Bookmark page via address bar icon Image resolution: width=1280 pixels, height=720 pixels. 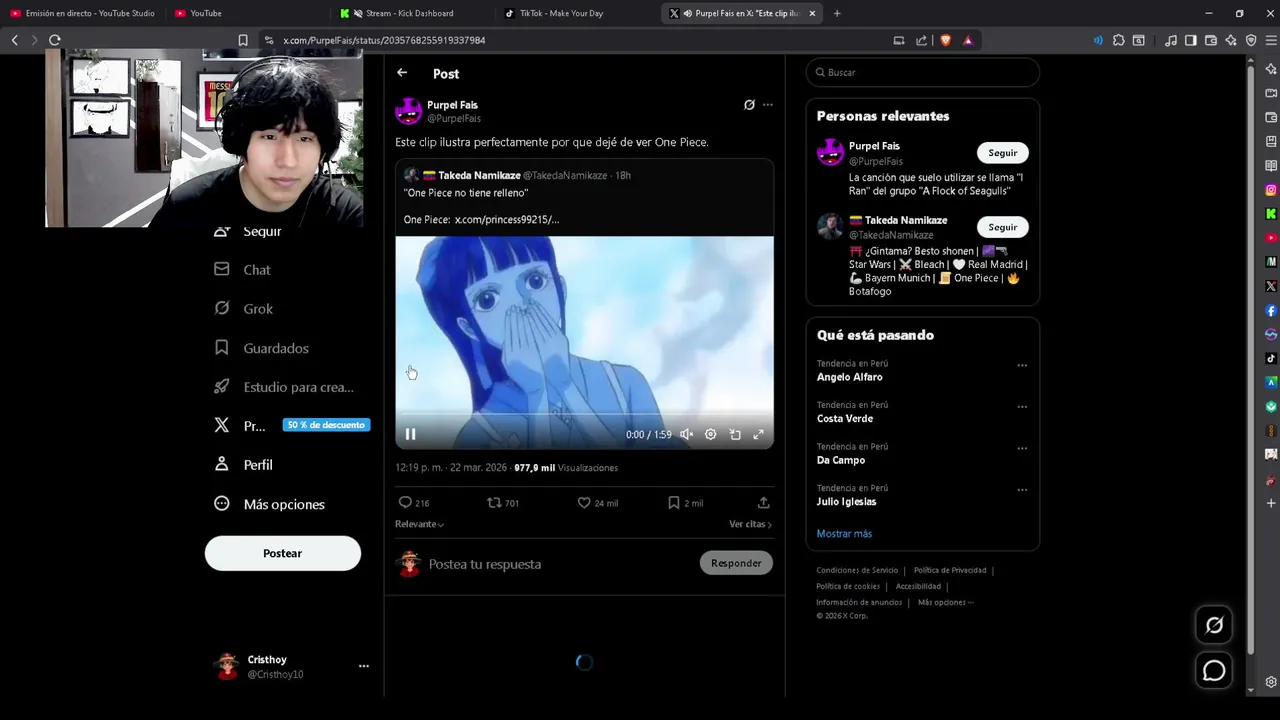243,40
